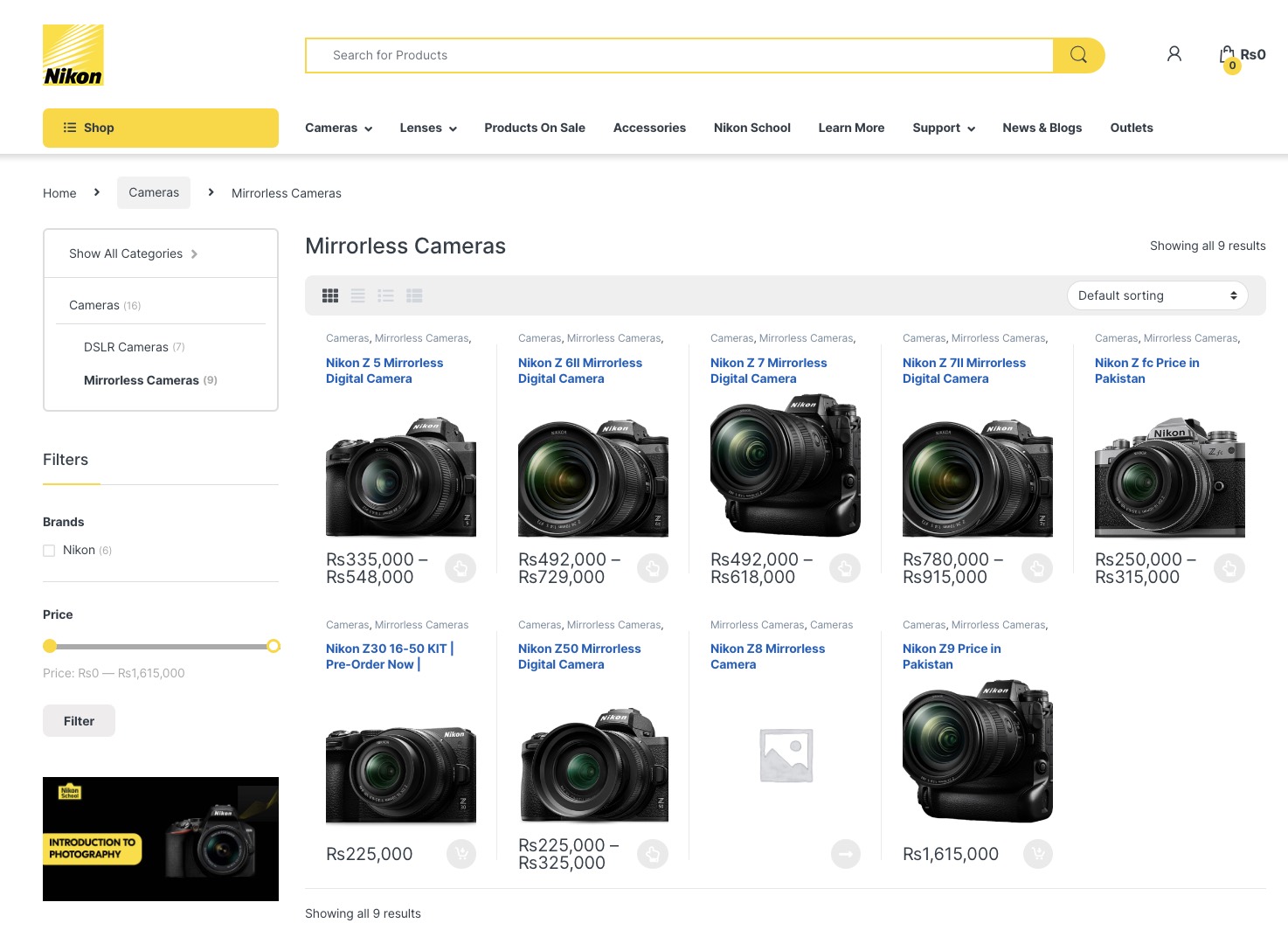
Task: Add Nikon Z30 16-50 KIT to cart
Action: pyautogui.click(x=460, y=854)
